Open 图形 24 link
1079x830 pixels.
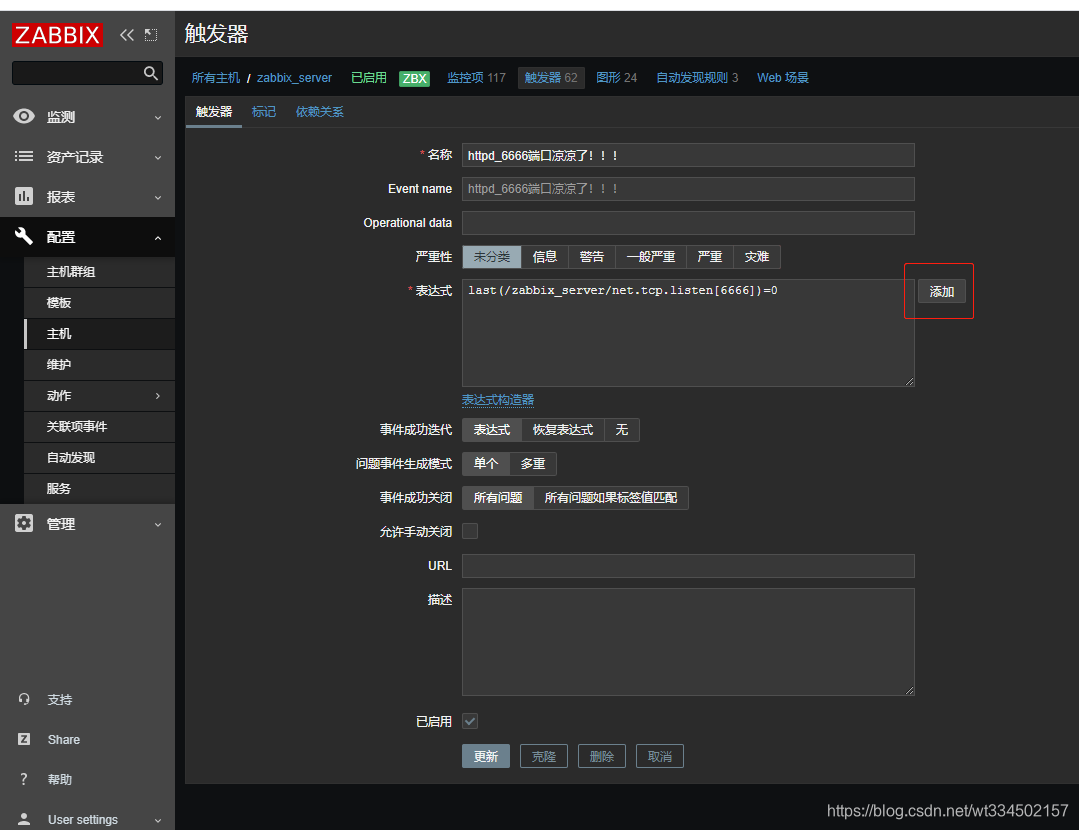pyautogui.click(x=617, y=78)
